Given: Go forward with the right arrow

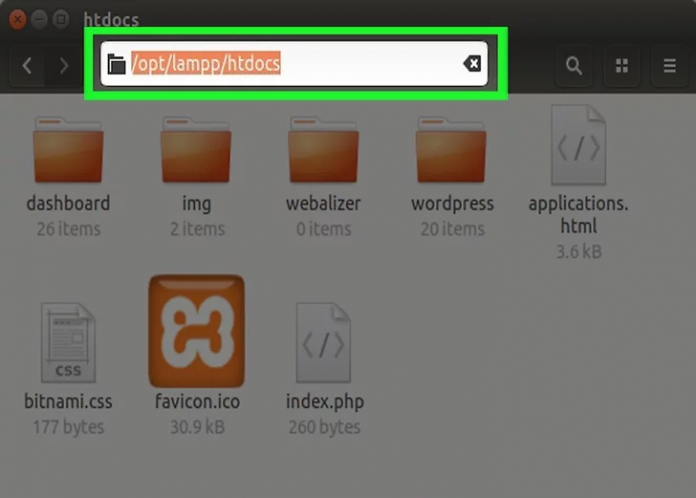Looking at the screenshot, I should (x=64, y=66).
